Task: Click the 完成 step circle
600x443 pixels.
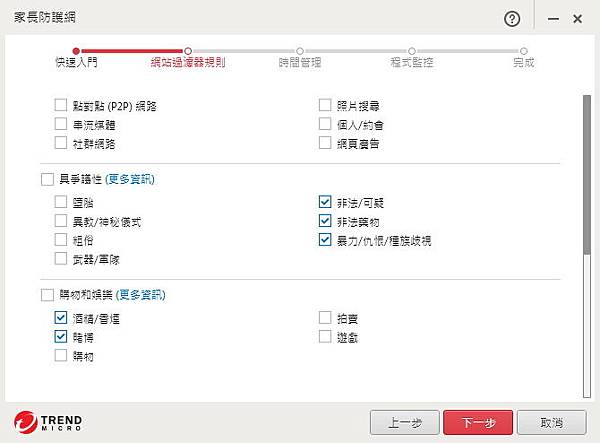Action: [x=523, y=50]
